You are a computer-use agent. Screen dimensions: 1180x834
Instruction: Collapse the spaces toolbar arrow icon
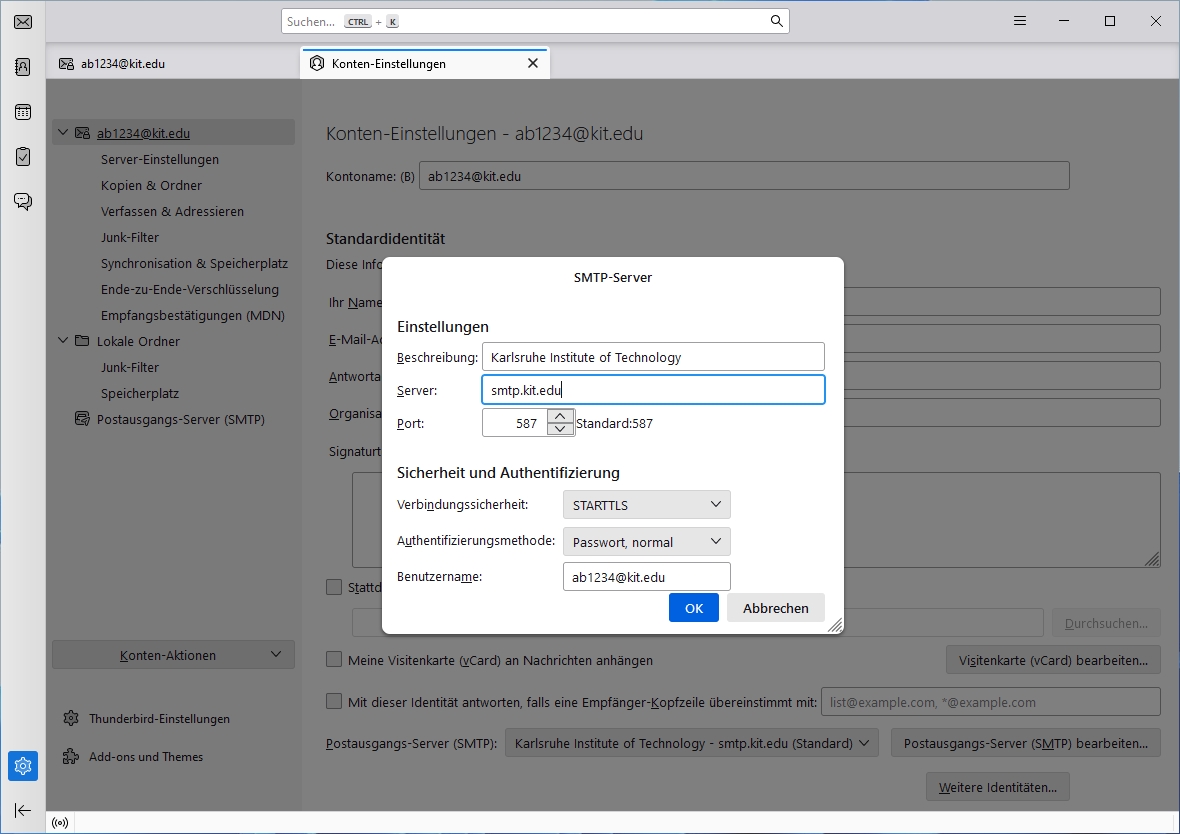[x=22, y=810]
